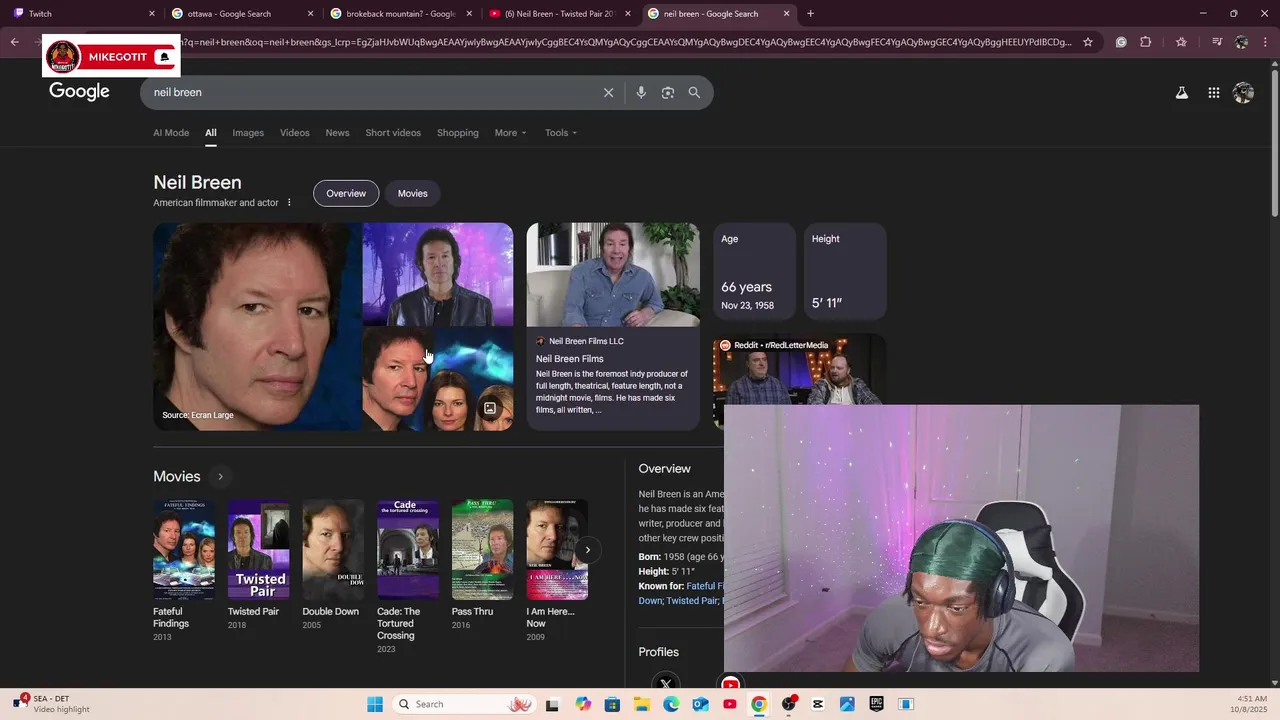Open Windows Start menu
1280x720 pixels.
click(x=375, y=704)
